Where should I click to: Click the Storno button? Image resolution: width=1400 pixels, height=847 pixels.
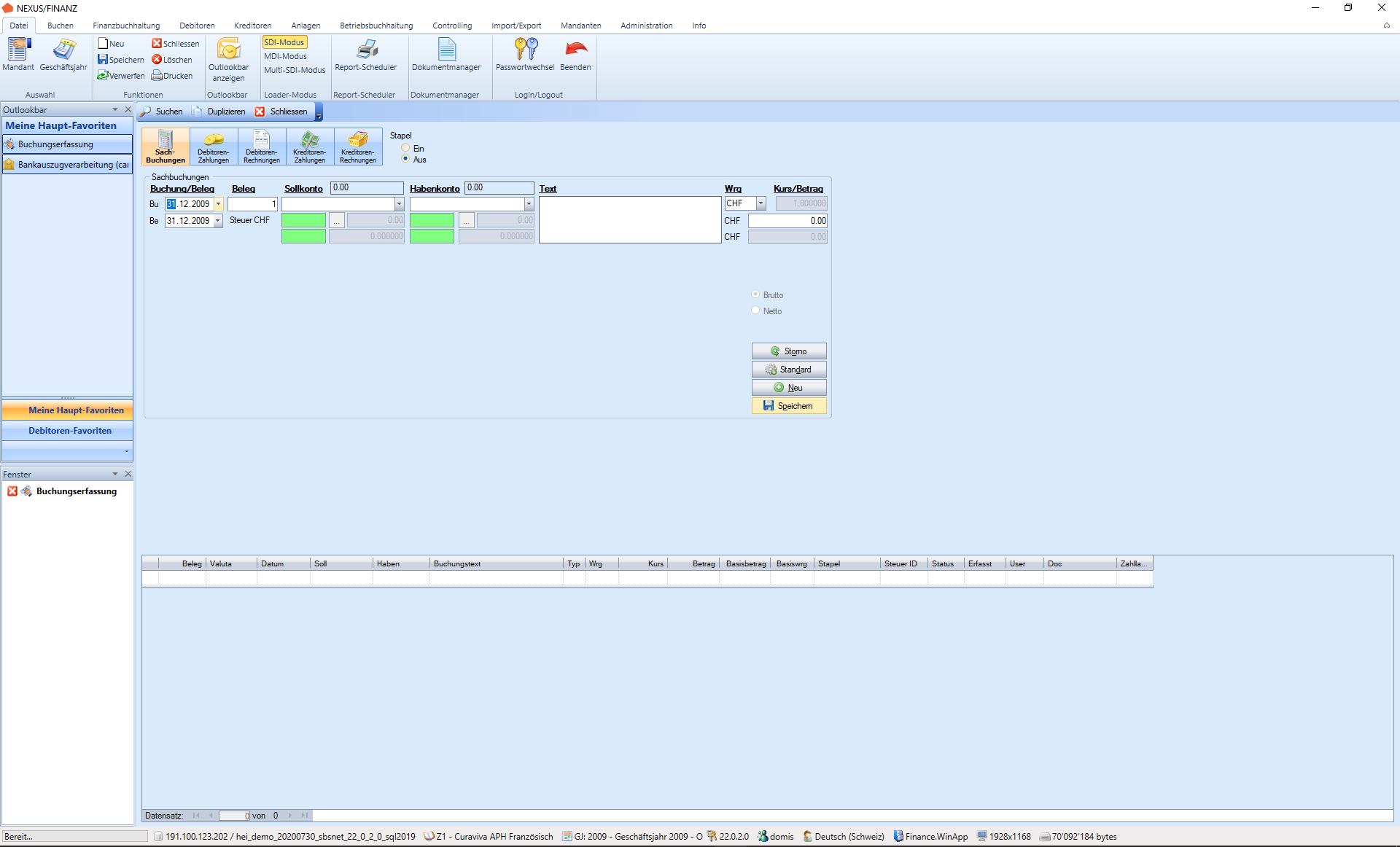coord(789,351)
